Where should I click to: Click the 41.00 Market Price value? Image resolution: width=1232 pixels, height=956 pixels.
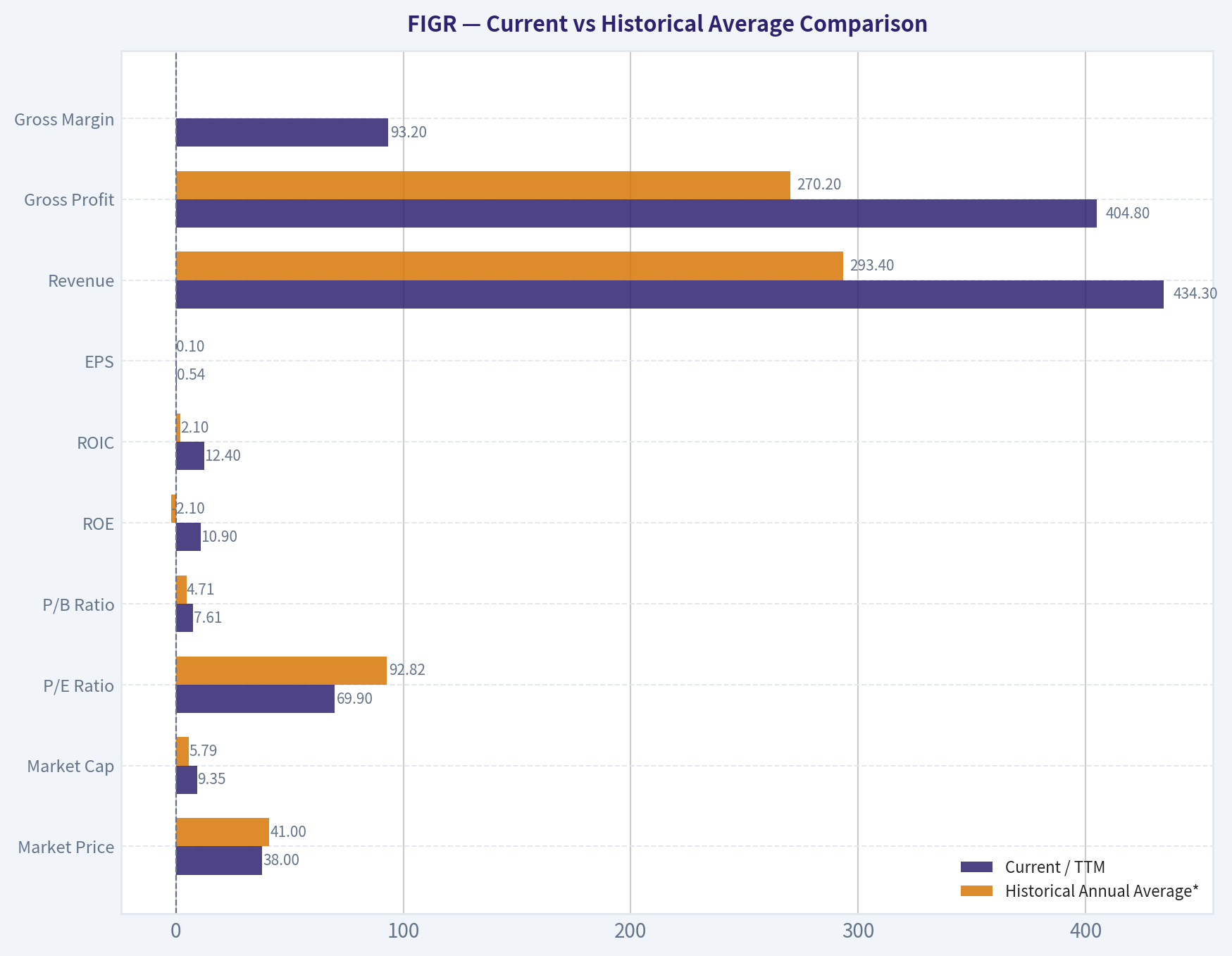(x=288, y=832)
